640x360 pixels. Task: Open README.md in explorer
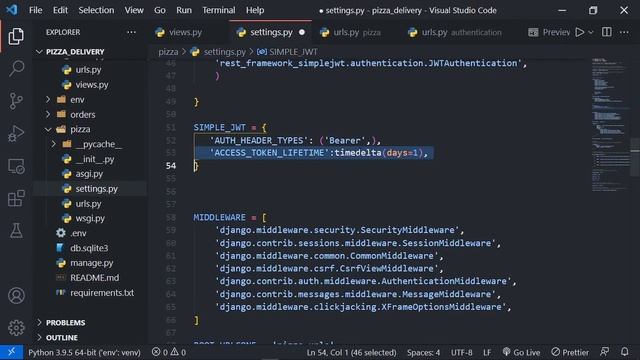(94, 278)
